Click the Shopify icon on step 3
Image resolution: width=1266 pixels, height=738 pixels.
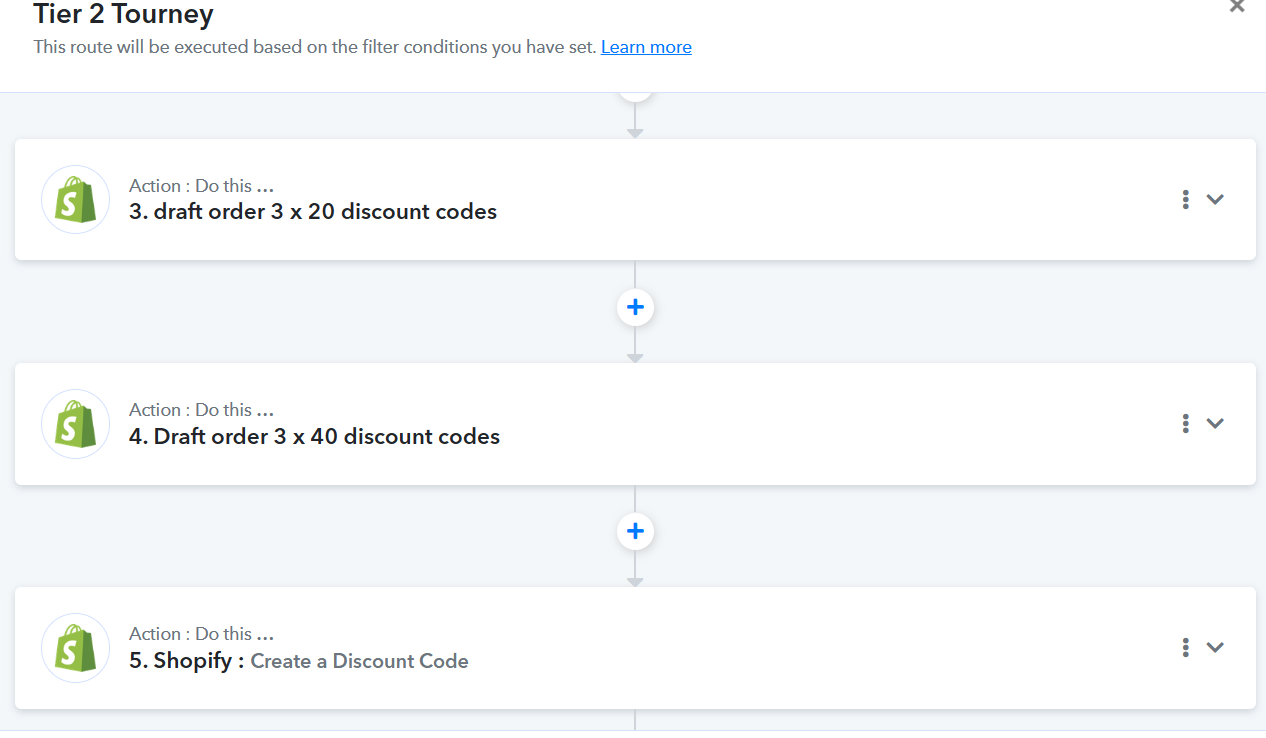pyautogui.click(x=75, y=199)
